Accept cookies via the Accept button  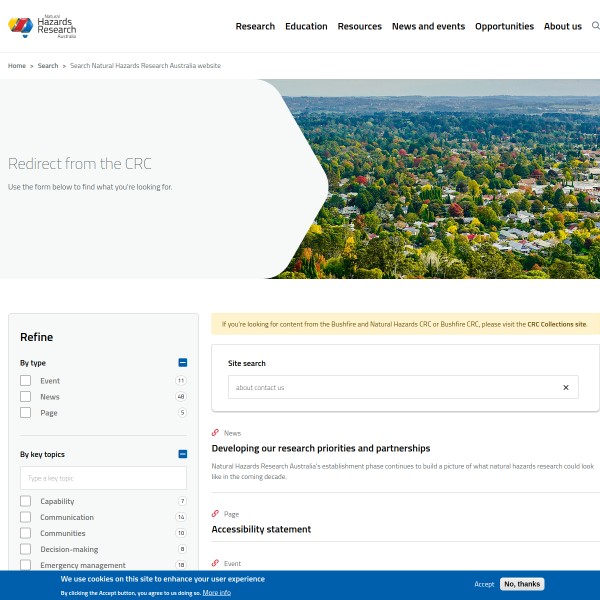click(x=484, y=584)
